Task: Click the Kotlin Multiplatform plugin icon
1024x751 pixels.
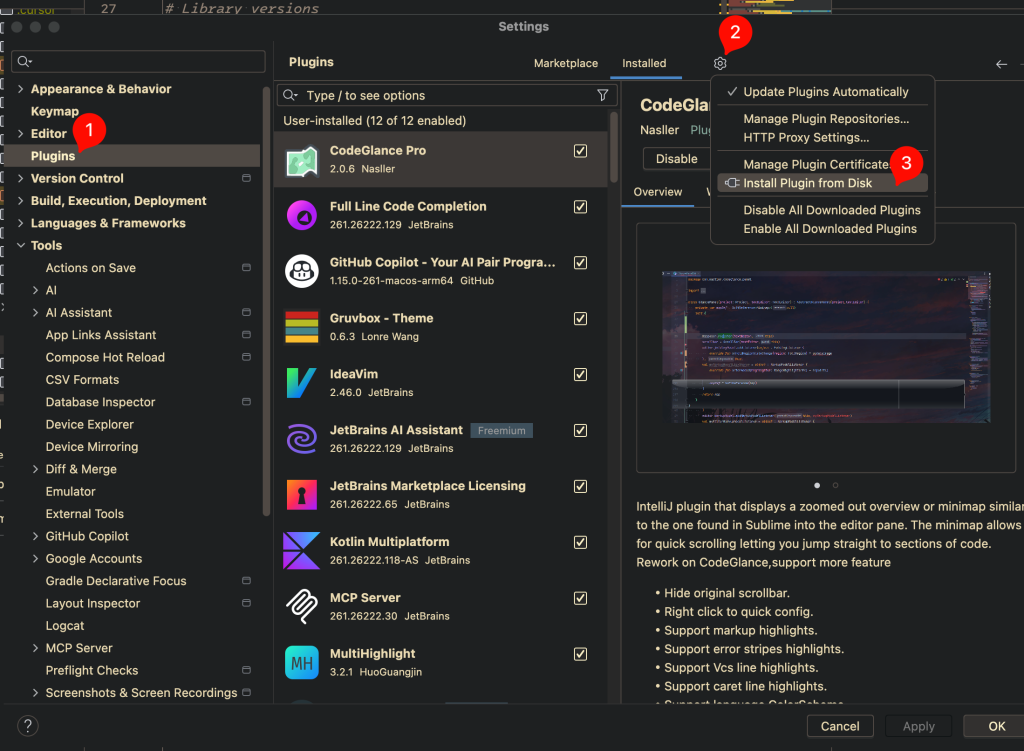Action: point(302,551)
